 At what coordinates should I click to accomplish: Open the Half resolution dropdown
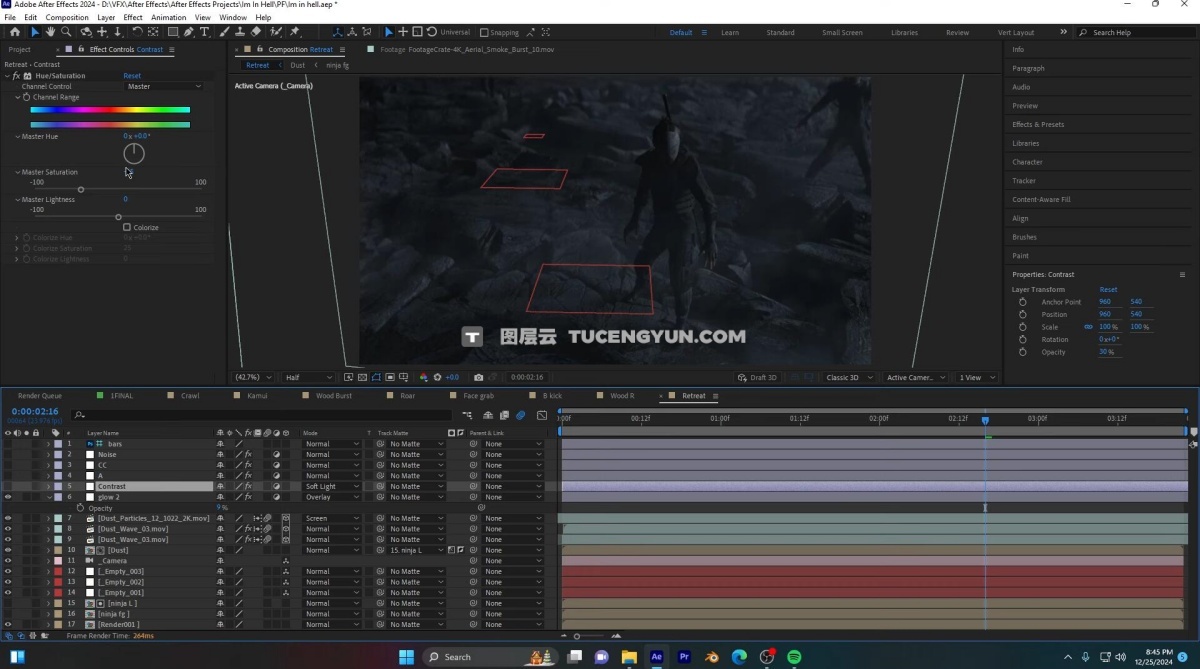pos(308,377)
